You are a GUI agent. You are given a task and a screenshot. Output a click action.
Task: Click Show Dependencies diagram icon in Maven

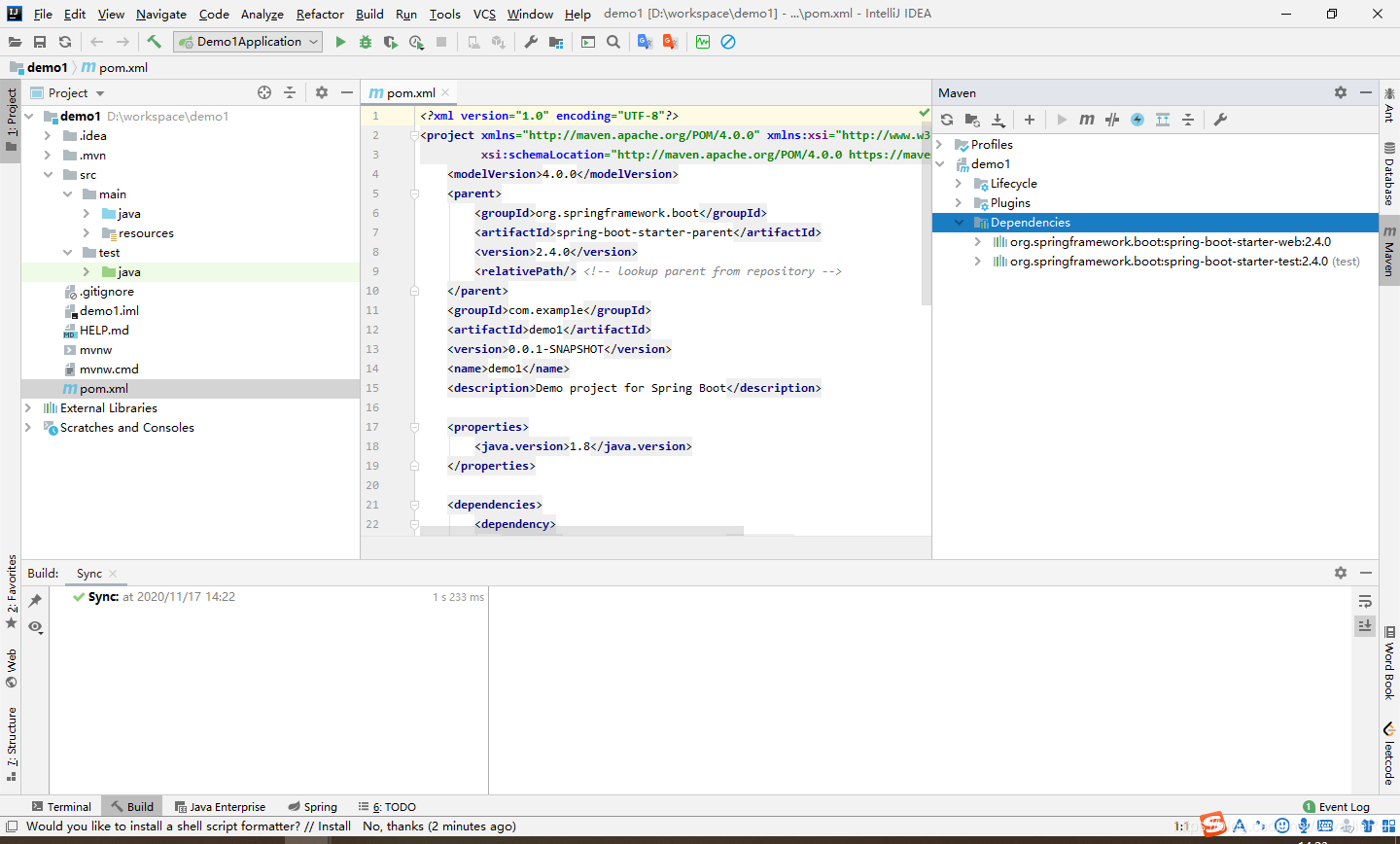(x=1163, y=120)
